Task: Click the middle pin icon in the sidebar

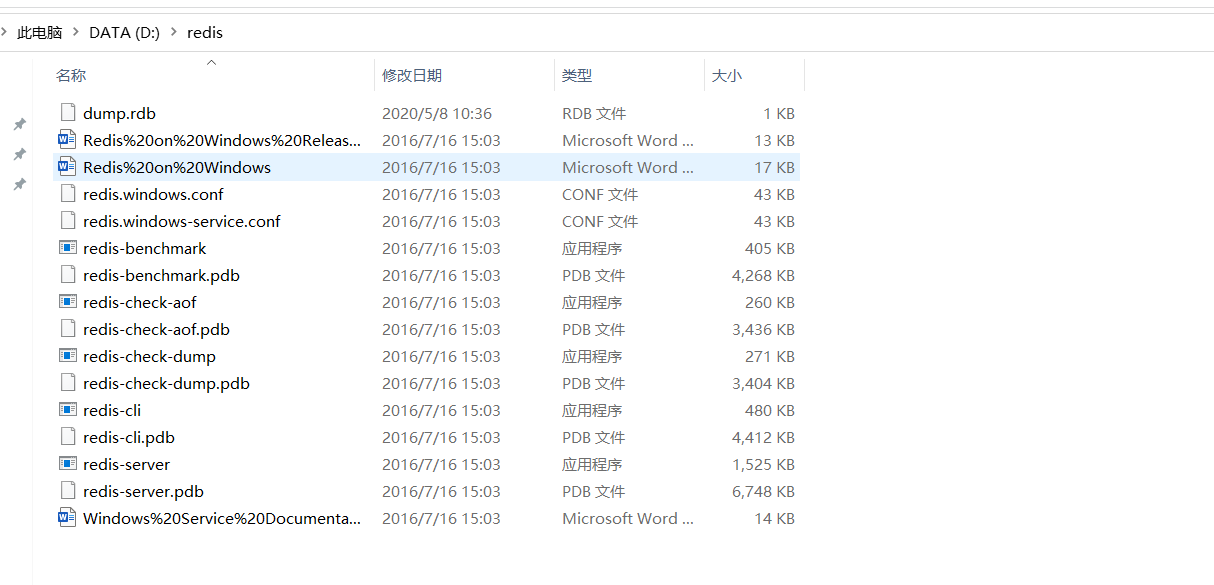Action: [19, 154]
